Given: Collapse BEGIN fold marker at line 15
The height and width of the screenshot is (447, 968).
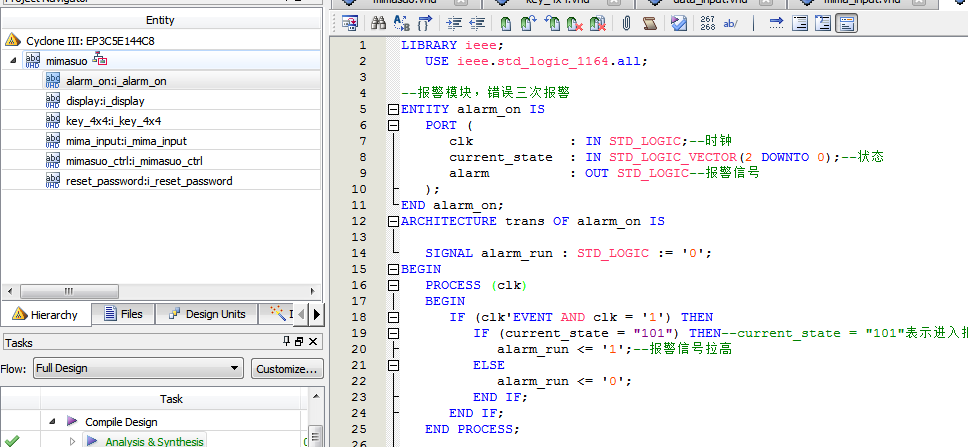Looking at the screenshot, I should coord(393,269).
